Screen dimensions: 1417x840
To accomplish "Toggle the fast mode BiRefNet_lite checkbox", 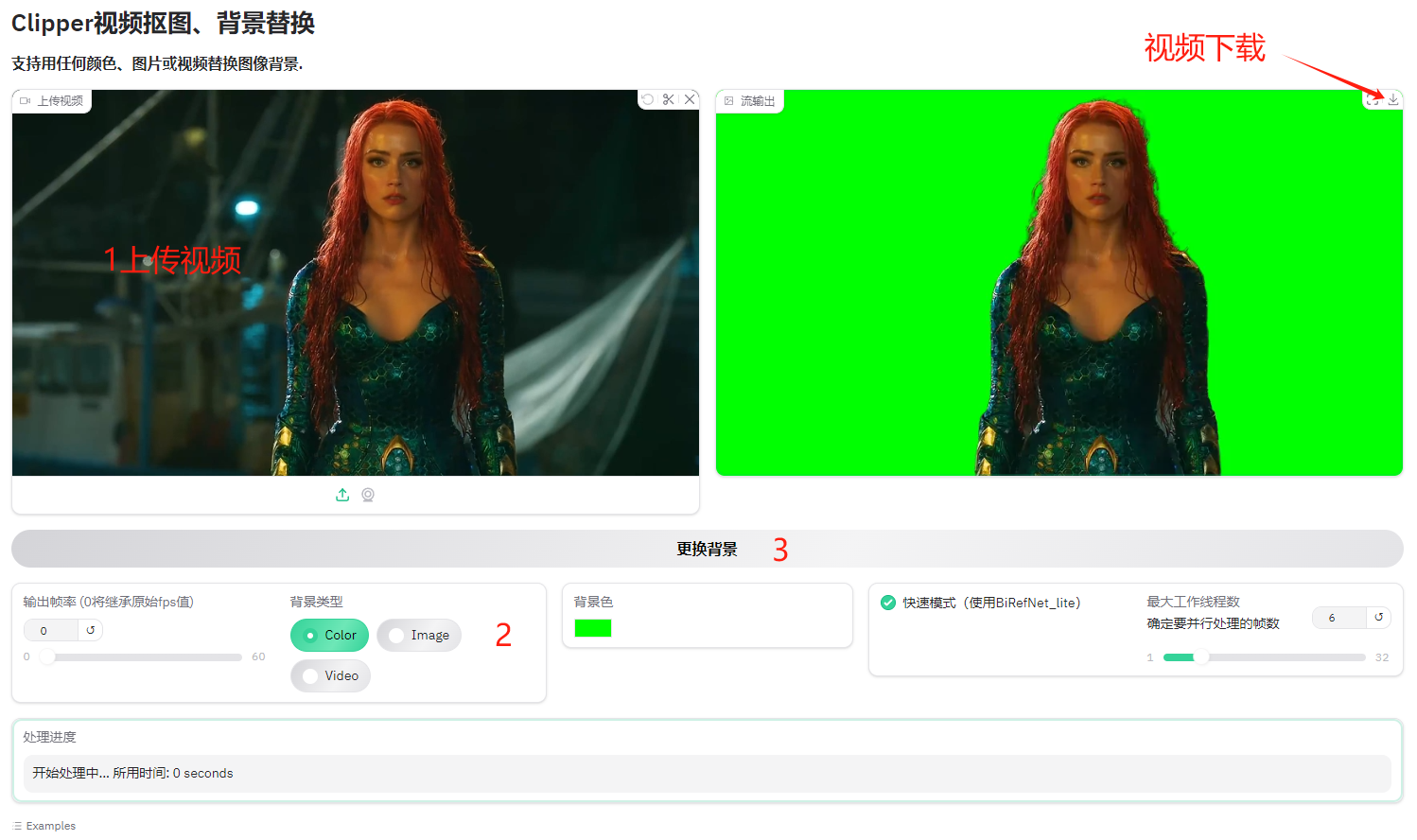I will 888,603.
